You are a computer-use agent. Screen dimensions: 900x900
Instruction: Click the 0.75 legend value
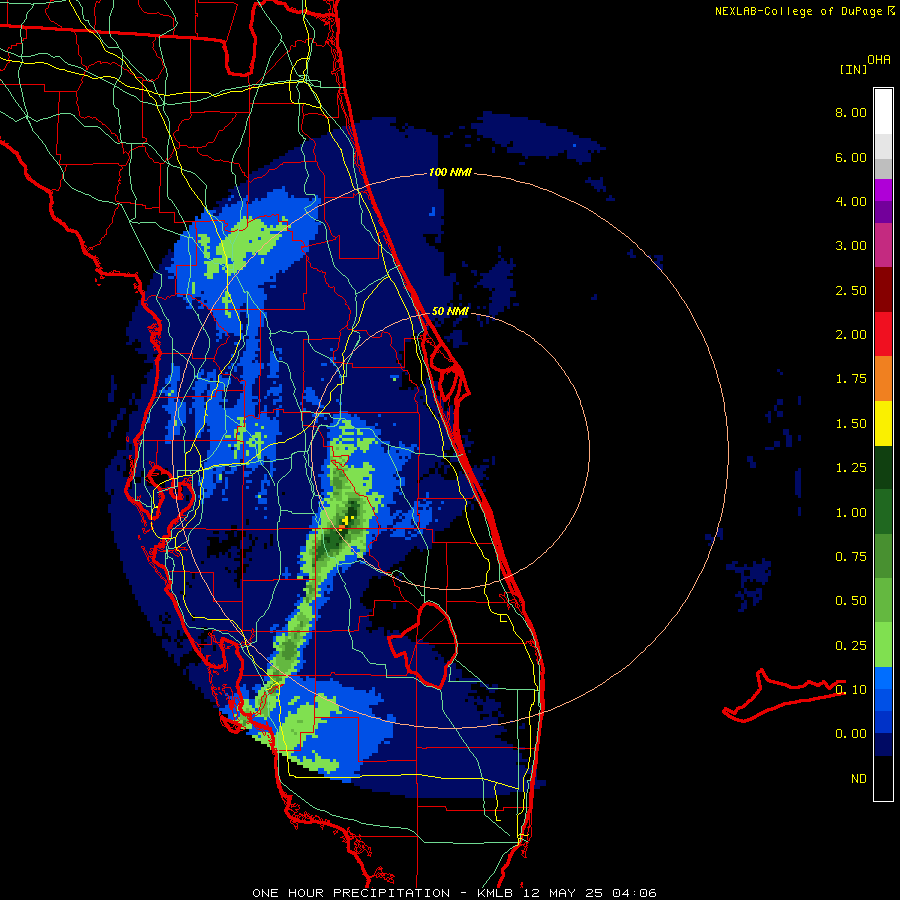tap(851, 557)
